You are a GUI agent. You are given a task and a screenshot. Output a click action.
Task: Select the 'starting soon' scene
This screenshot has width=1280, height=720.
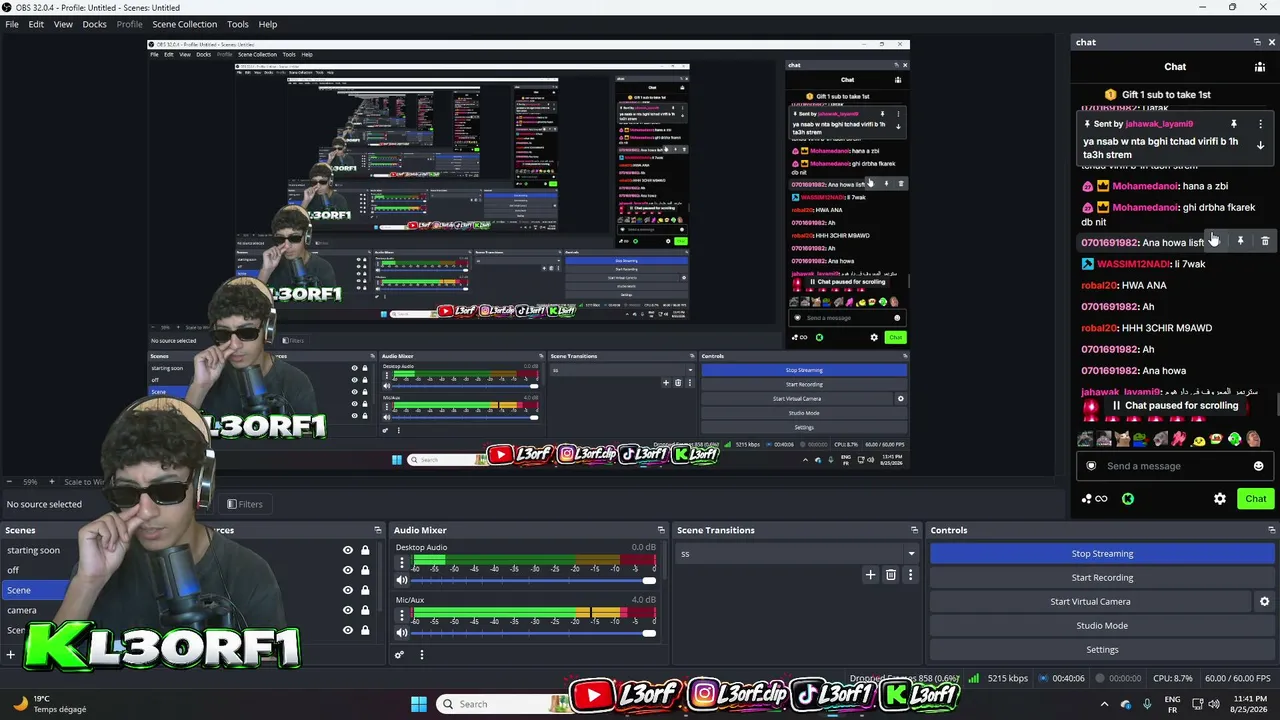pyautogui.click(x=33, y=550)
